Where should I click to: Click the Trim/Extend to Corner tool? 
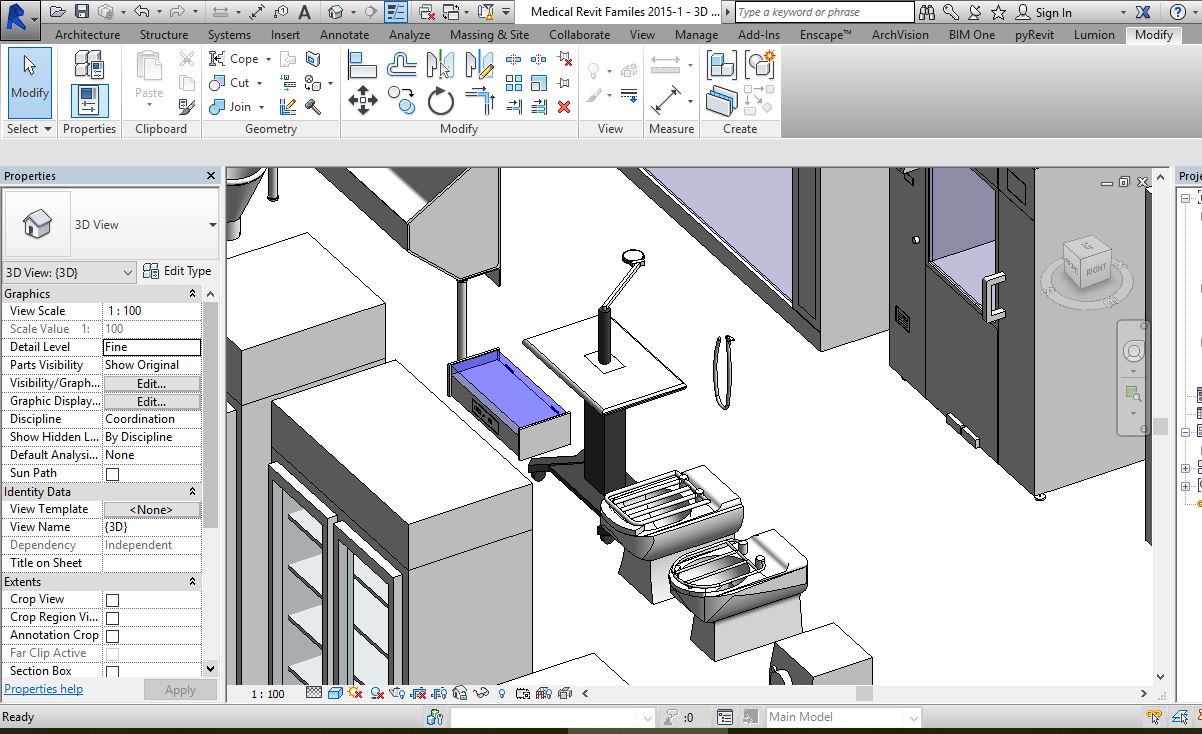pyautogui.click(x=480, y=100)
